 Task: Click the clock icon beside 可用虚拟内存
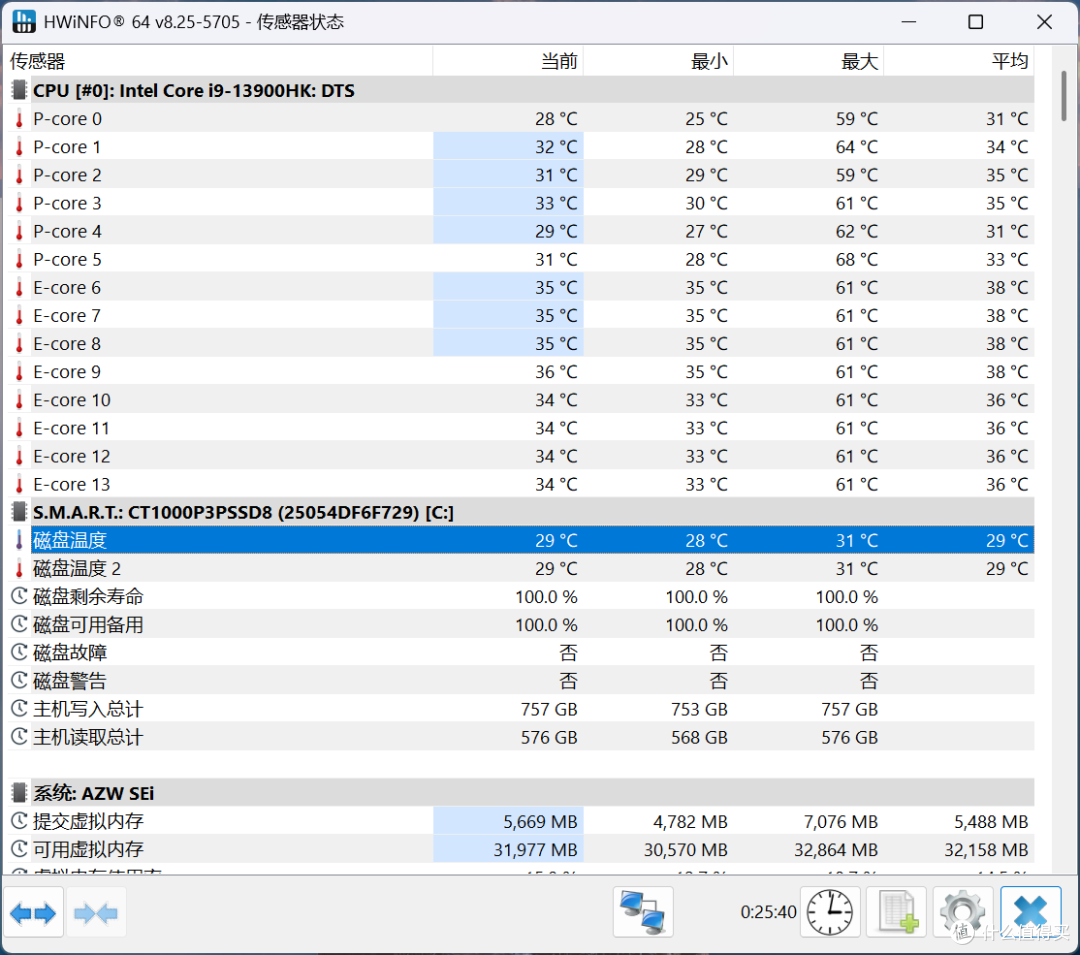(x=19, y=849)
